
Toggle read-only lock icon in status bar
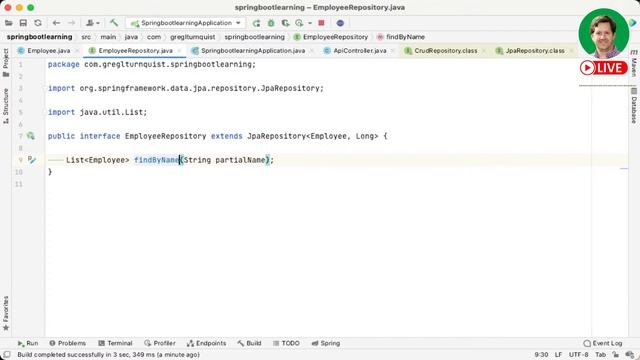point(616,355)
